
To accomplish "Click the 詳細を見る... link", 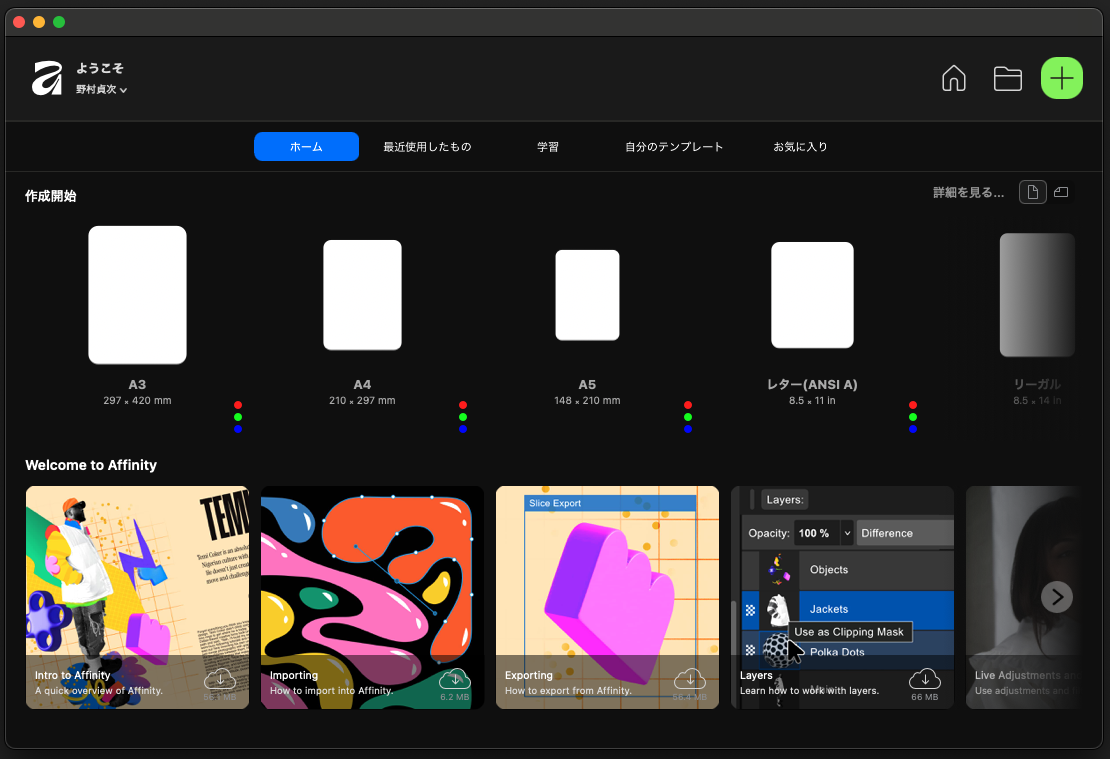I will pyautogui.click(x=968, y=193).
